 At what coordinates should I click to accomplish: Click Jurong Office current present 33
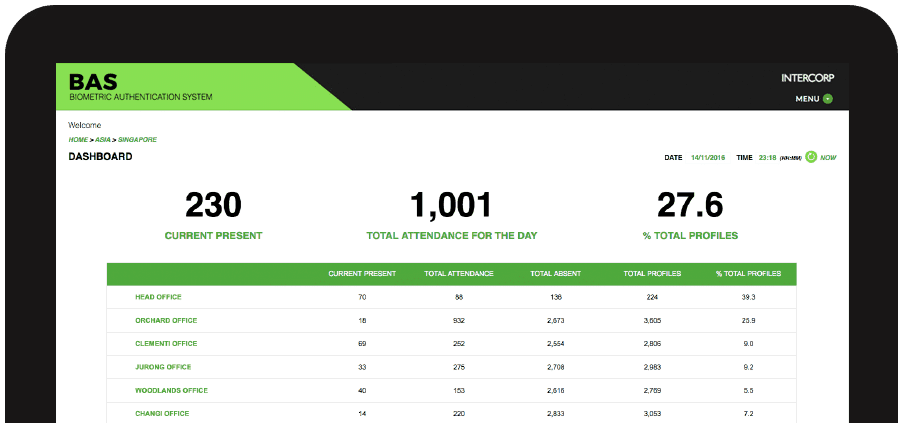coord(362,367)
